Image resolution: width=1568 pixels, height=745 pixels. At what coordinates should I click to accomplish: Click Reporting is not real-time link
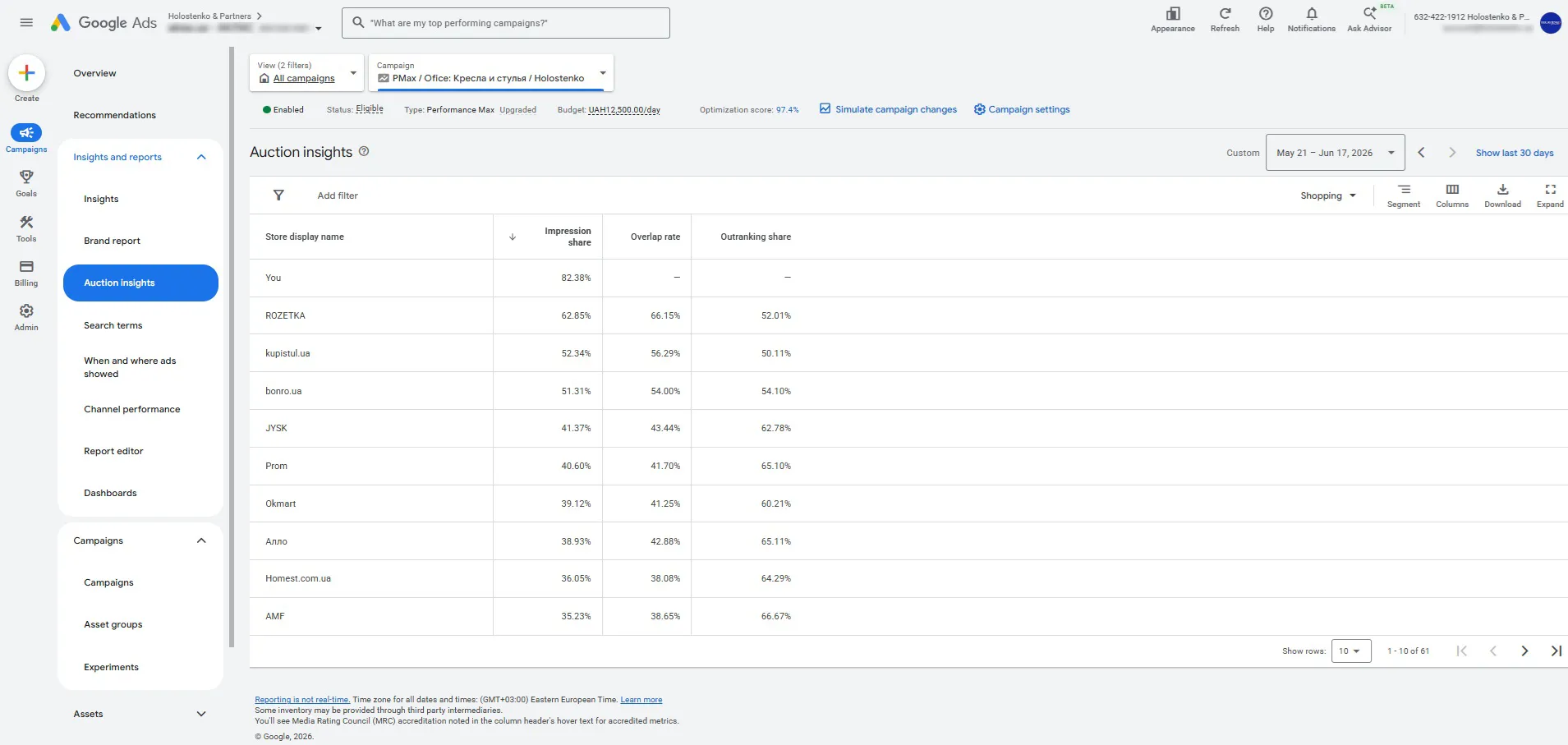click(x=302, y=700)
